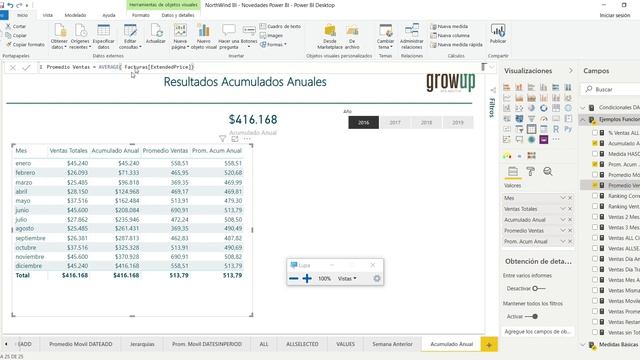This screenshot has height=360, width=640.
Task: Zoom out with Lupa minus button
Action: pos(293,278)
